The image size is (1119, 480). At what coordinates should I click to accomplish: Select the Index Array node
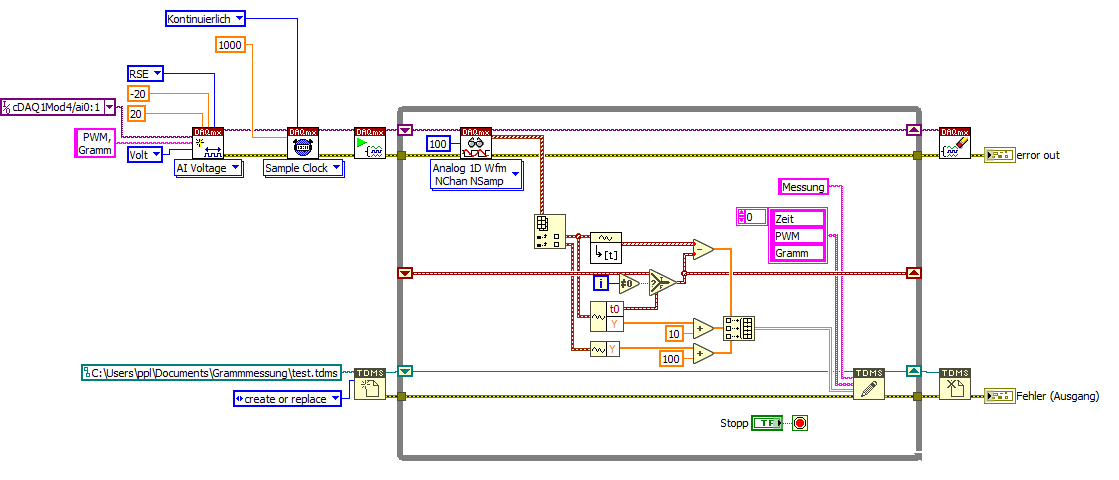tap(550, 231)
